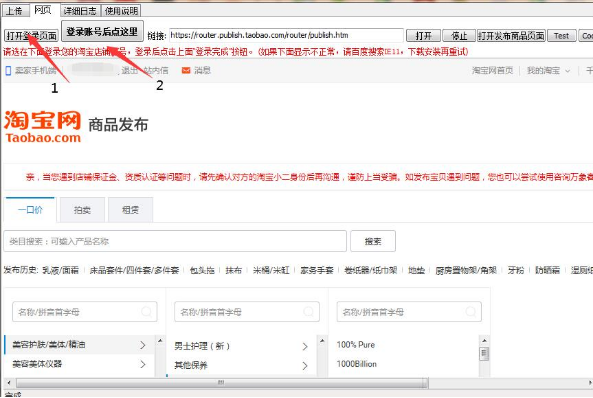Select the 美容美体仪器 category
Image resolution: width=593 pixels, height=398 pixels.
(79, 364)
